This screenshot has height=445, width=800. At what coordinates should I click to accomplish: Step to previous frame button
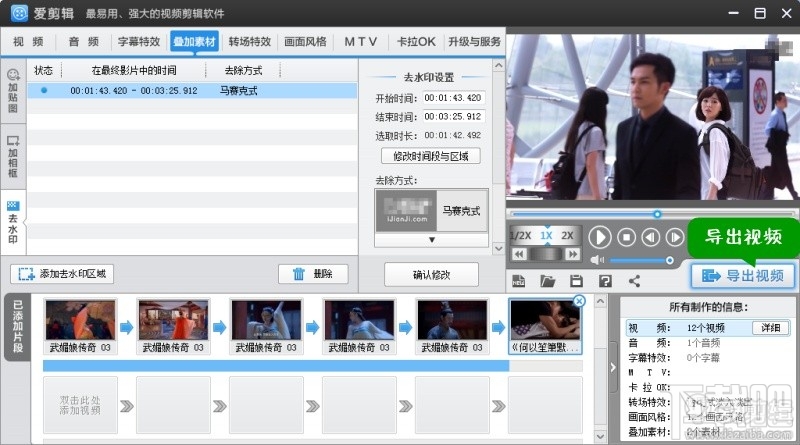(651, 237)
